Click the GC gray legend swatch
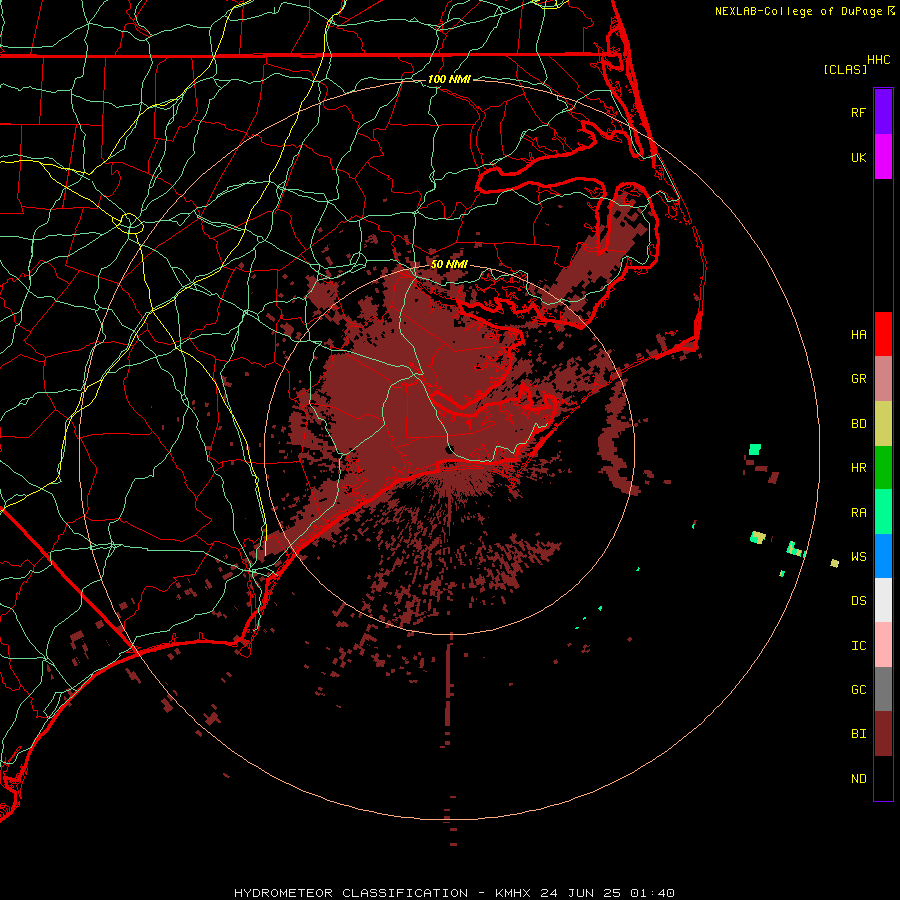The height and width of the screenshot is (900, 900). [883, 689]
